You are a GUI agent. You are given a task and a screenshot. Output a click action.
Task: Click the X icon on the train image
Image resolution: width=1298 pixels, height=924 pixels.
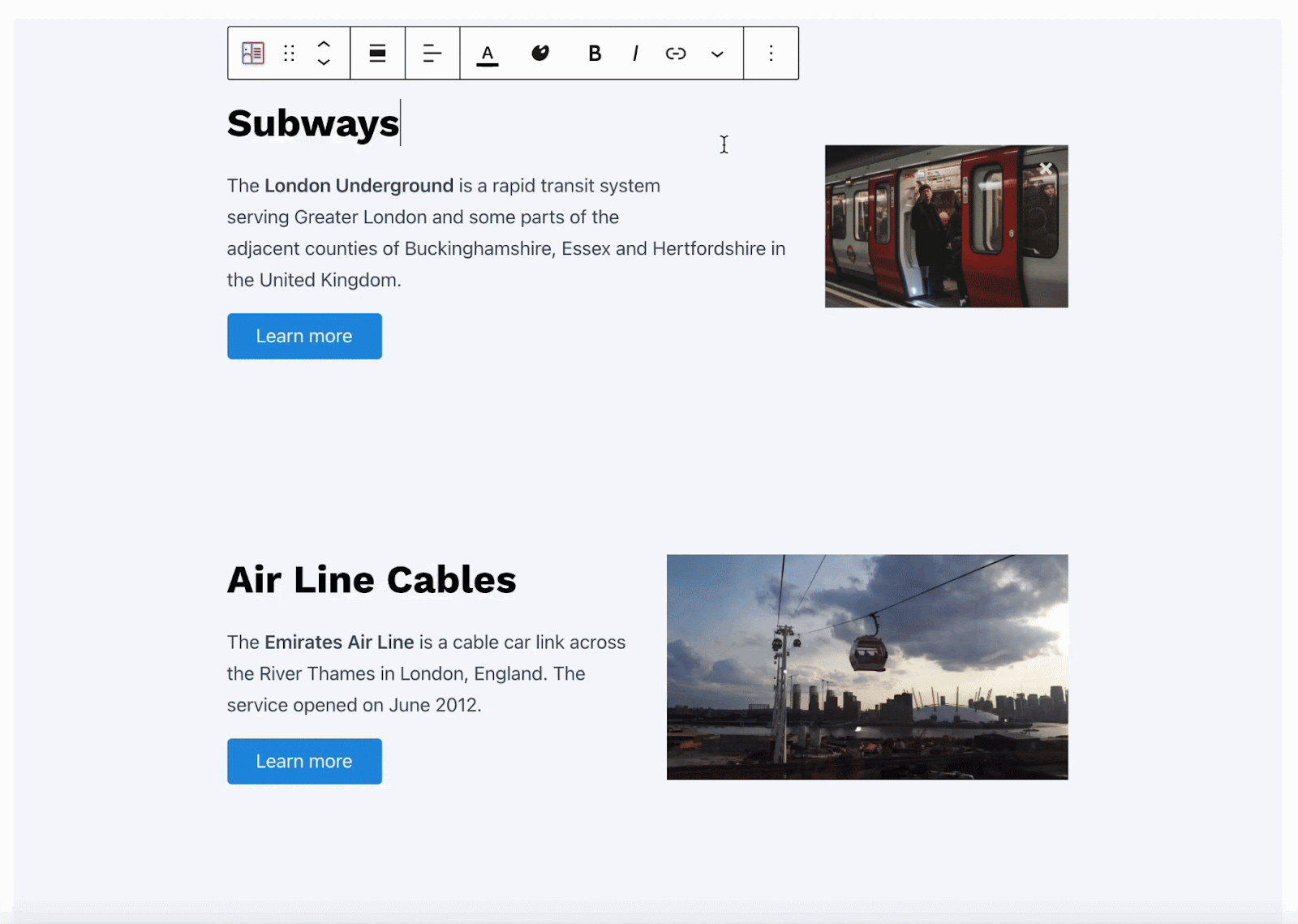click(x=1046, y=169)
